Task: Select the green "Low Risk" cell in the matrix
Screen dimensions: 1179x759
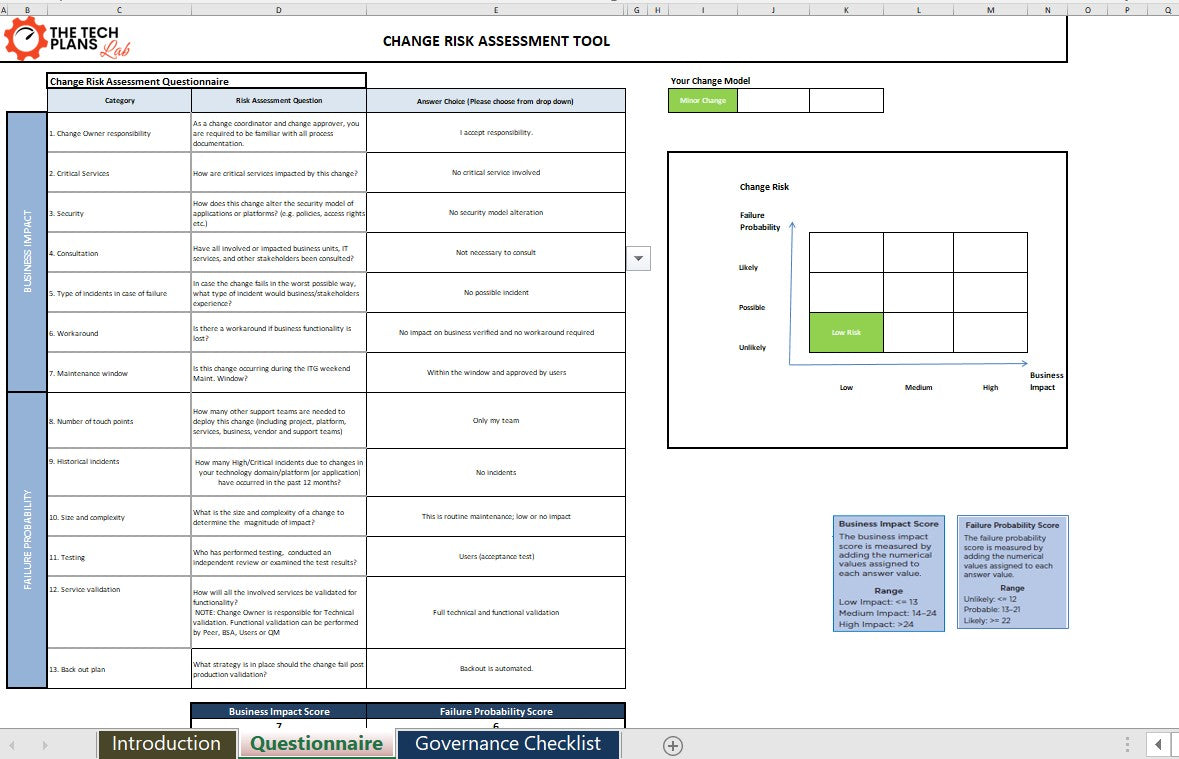Action: [x=846, y=332]
